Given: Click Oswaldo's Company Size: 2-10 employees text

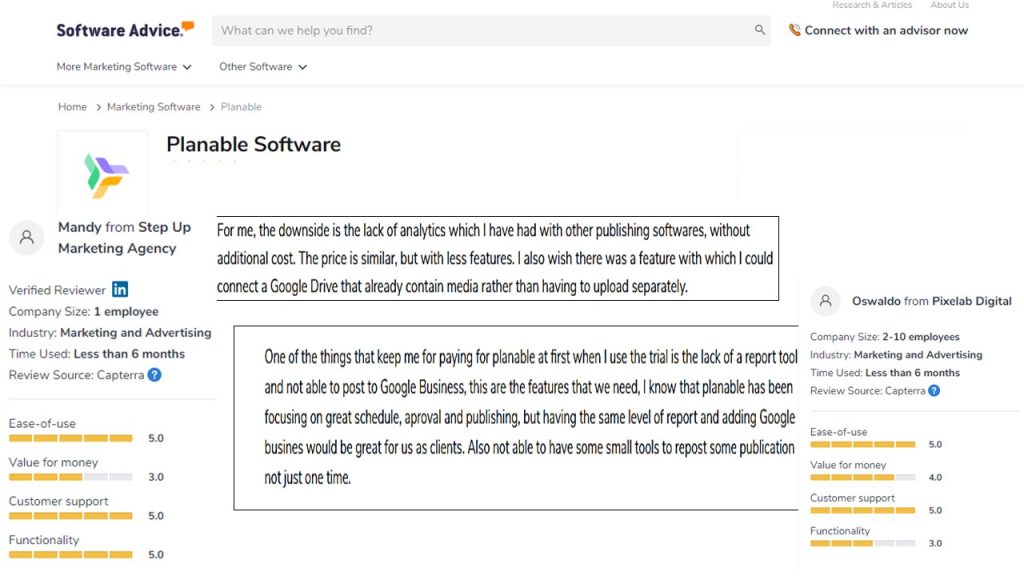Looking at the screenshot, I should click(x=885, y=337).
